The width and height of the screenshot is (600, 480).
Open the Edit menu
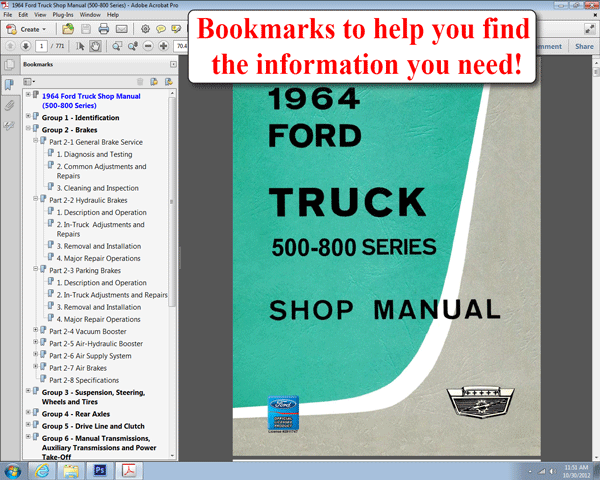[23, 15]
